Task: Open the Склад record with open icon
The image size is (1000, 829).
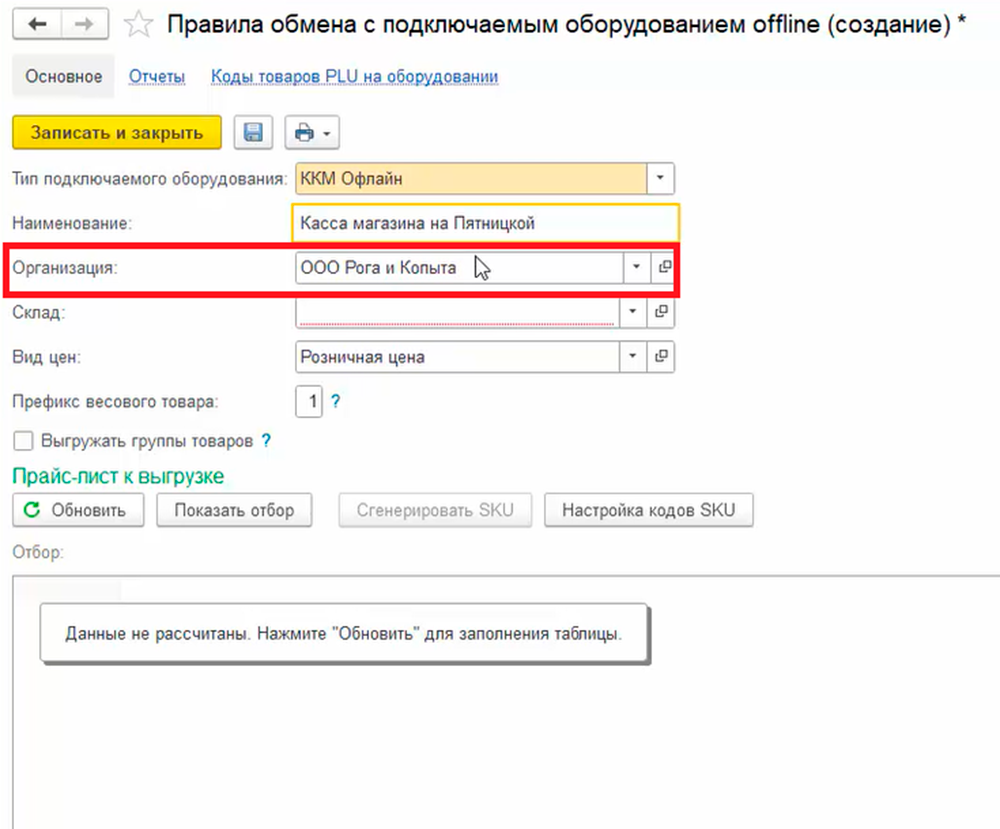Action: click(662, 312)
